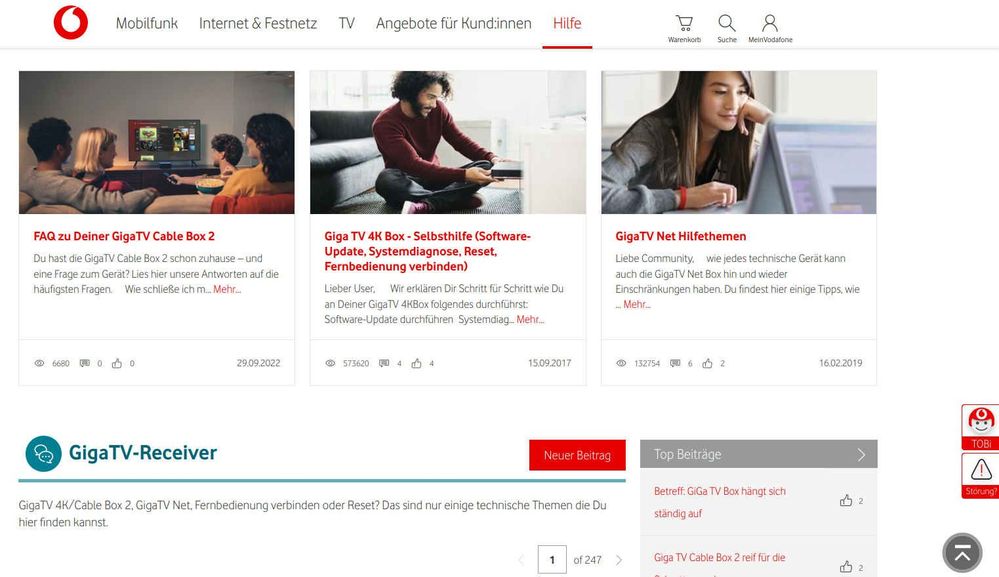Open Giga TV Cable Box 2 reif post
Viewport: 999px width, 577px height.
click(x=719, y=558)
